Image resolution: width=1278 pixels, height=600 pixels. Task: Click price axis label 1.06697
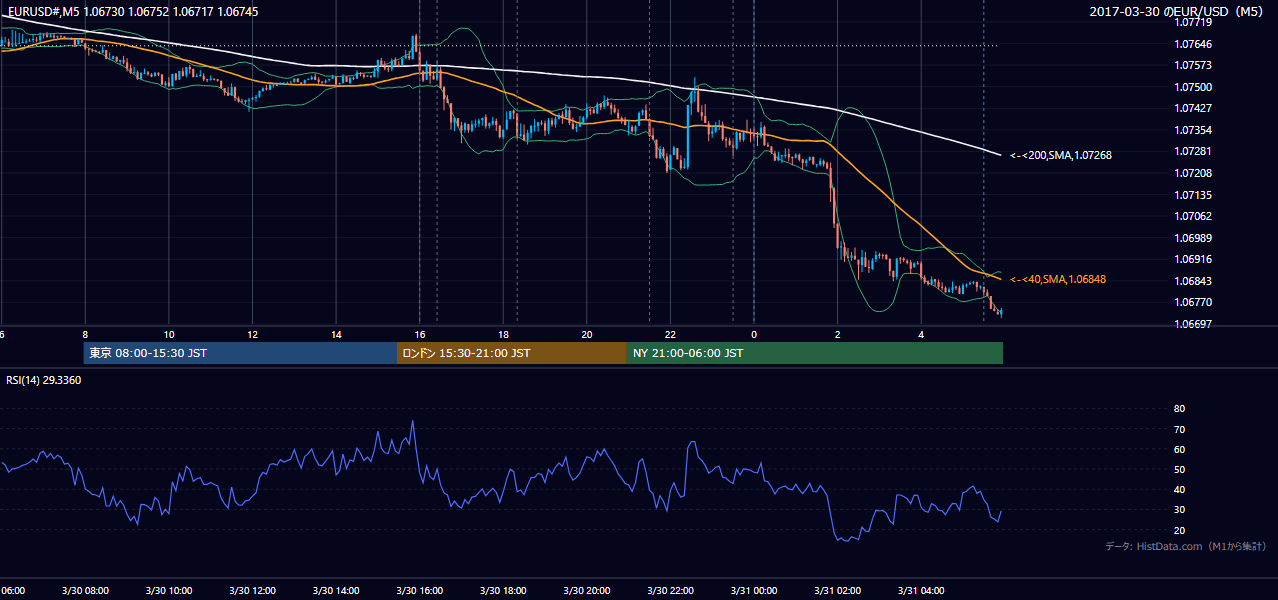pos(1194,324)
